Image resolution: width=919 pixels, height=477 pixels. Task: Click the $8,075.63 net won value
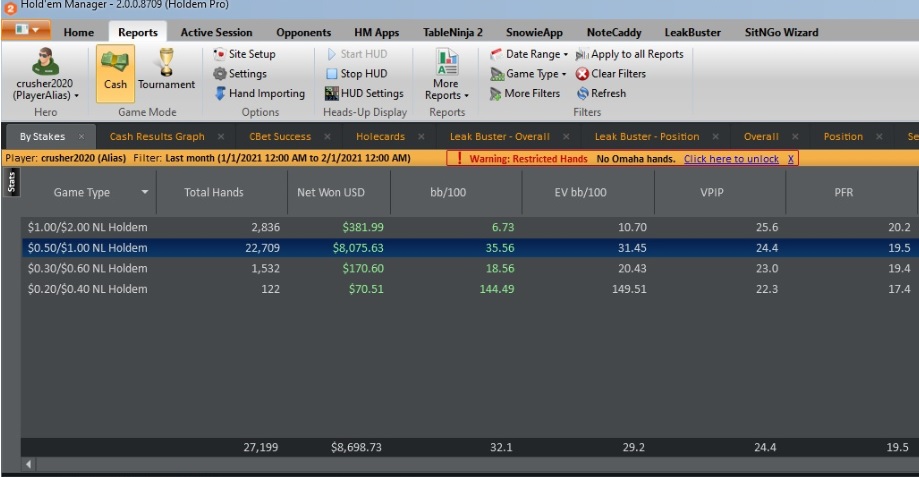358,248
